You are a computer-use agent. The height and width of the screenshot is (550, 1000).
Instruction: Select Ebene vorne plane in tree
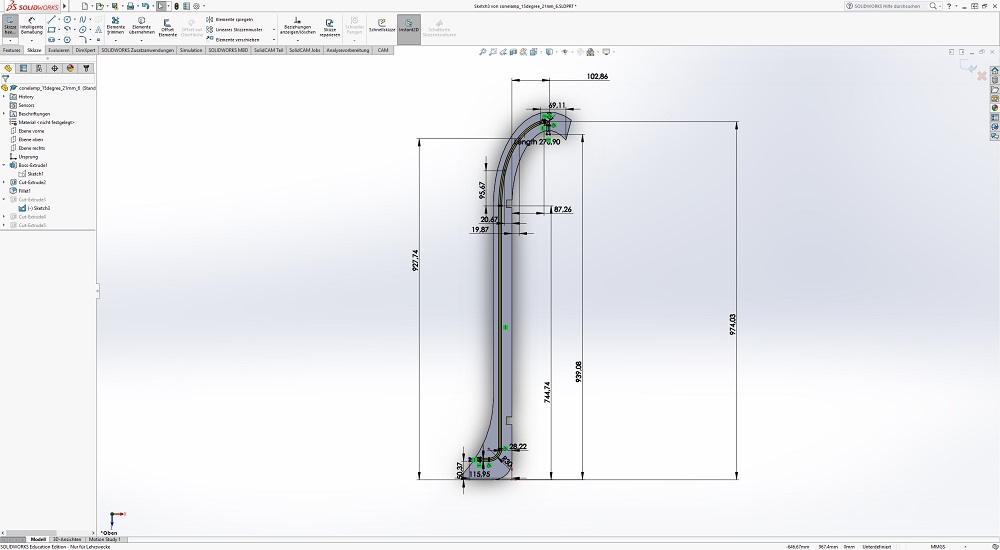[27, 131]
